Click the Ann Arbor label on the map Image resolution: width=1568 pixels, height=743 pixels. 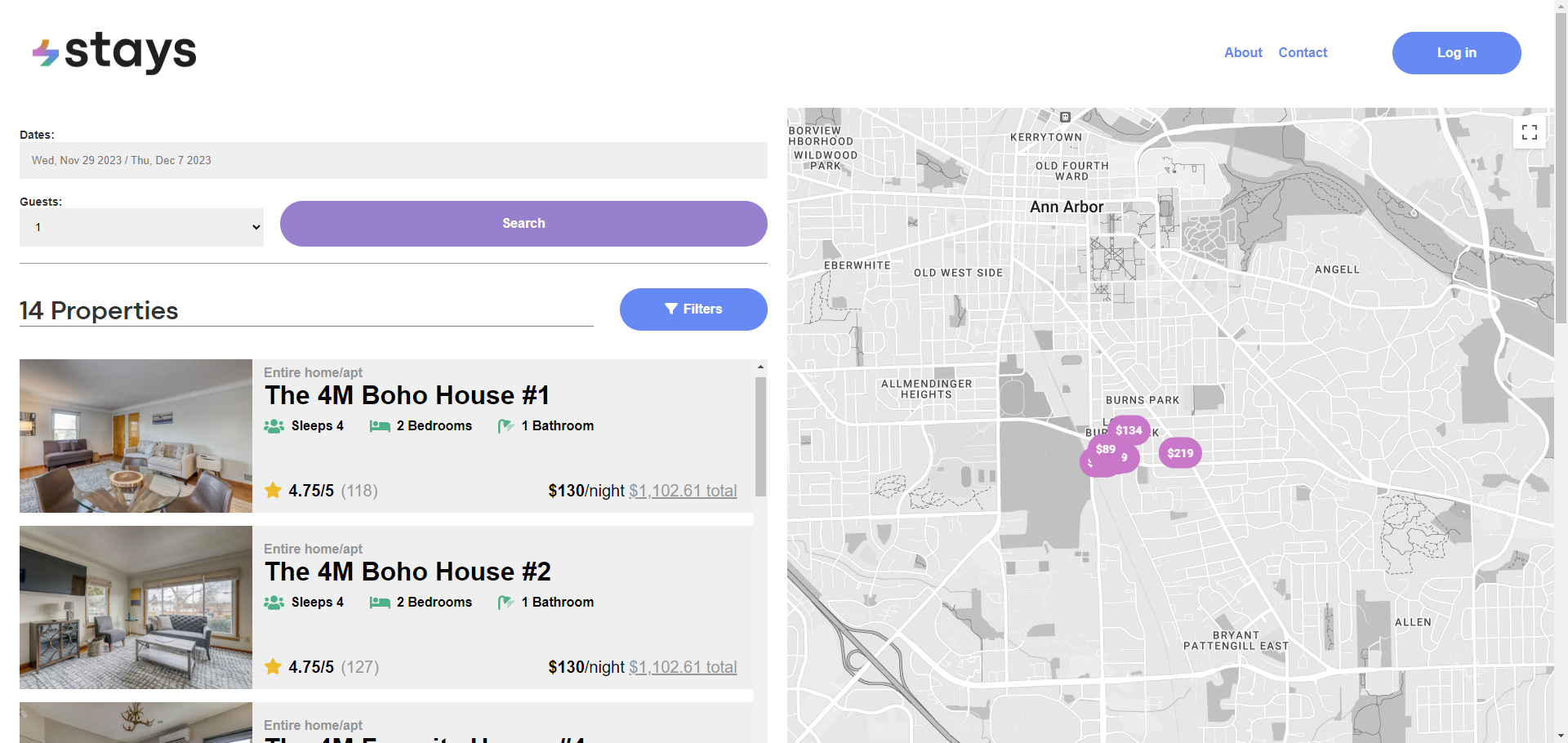click(1067, 207)
